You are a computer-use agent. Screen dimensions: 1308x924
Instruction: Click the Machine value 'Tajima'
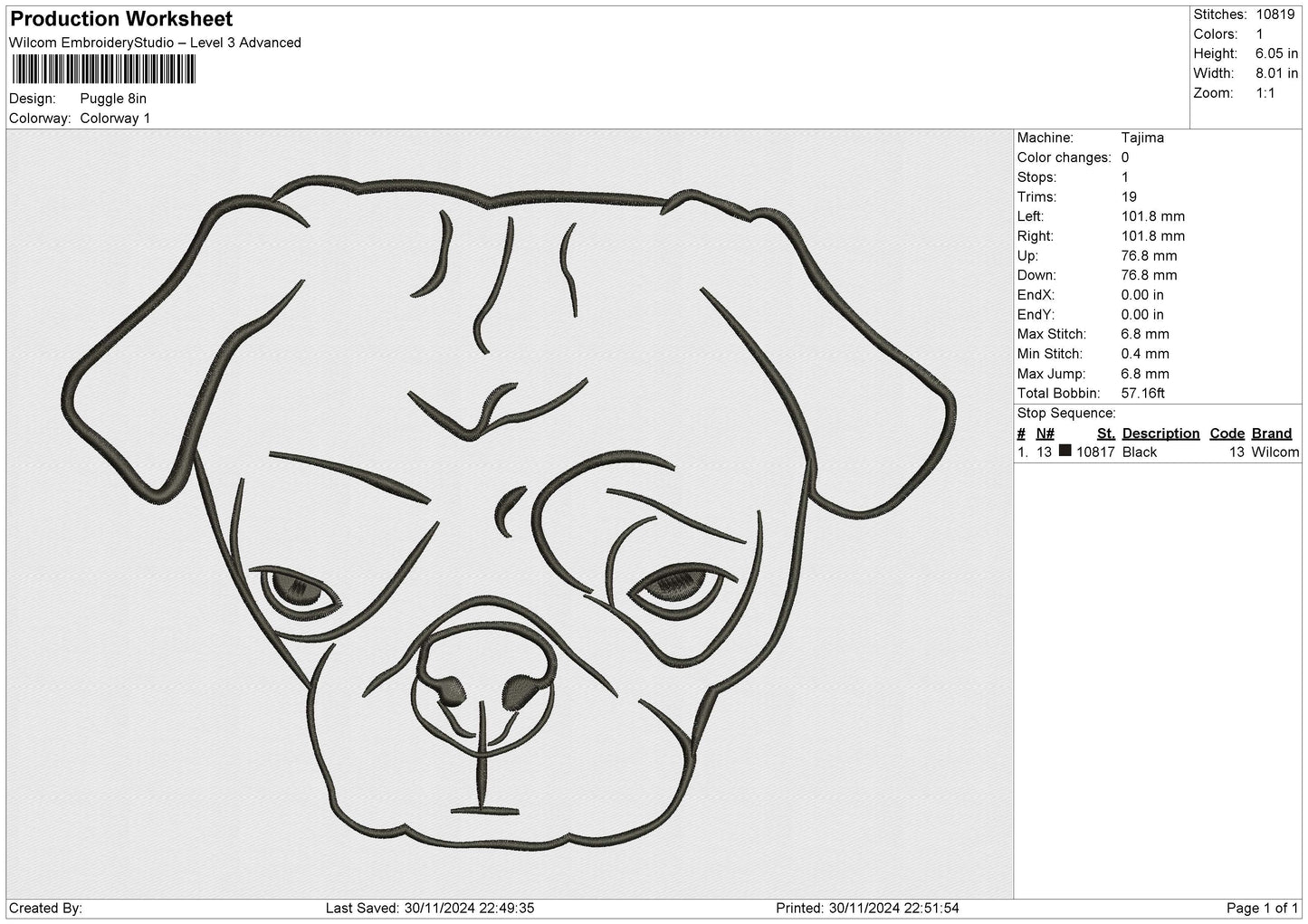[1142, 138]
